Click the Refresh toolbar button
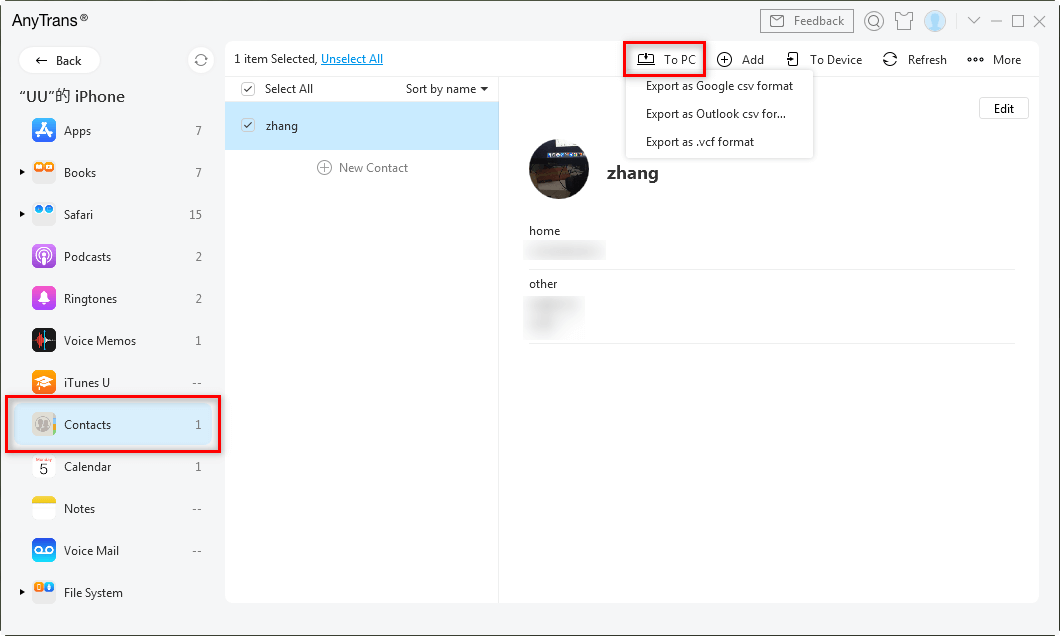This screenshot has height=636, width=1060. tap(915, 59)
